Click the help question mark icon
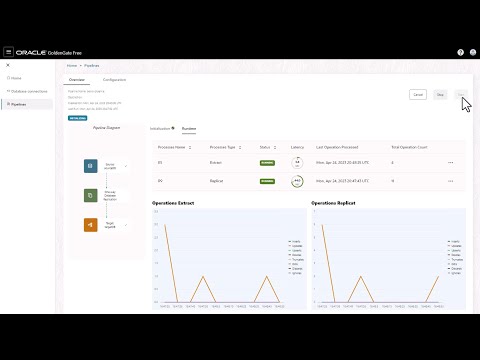The image size is (480, 360). point(460,52)
